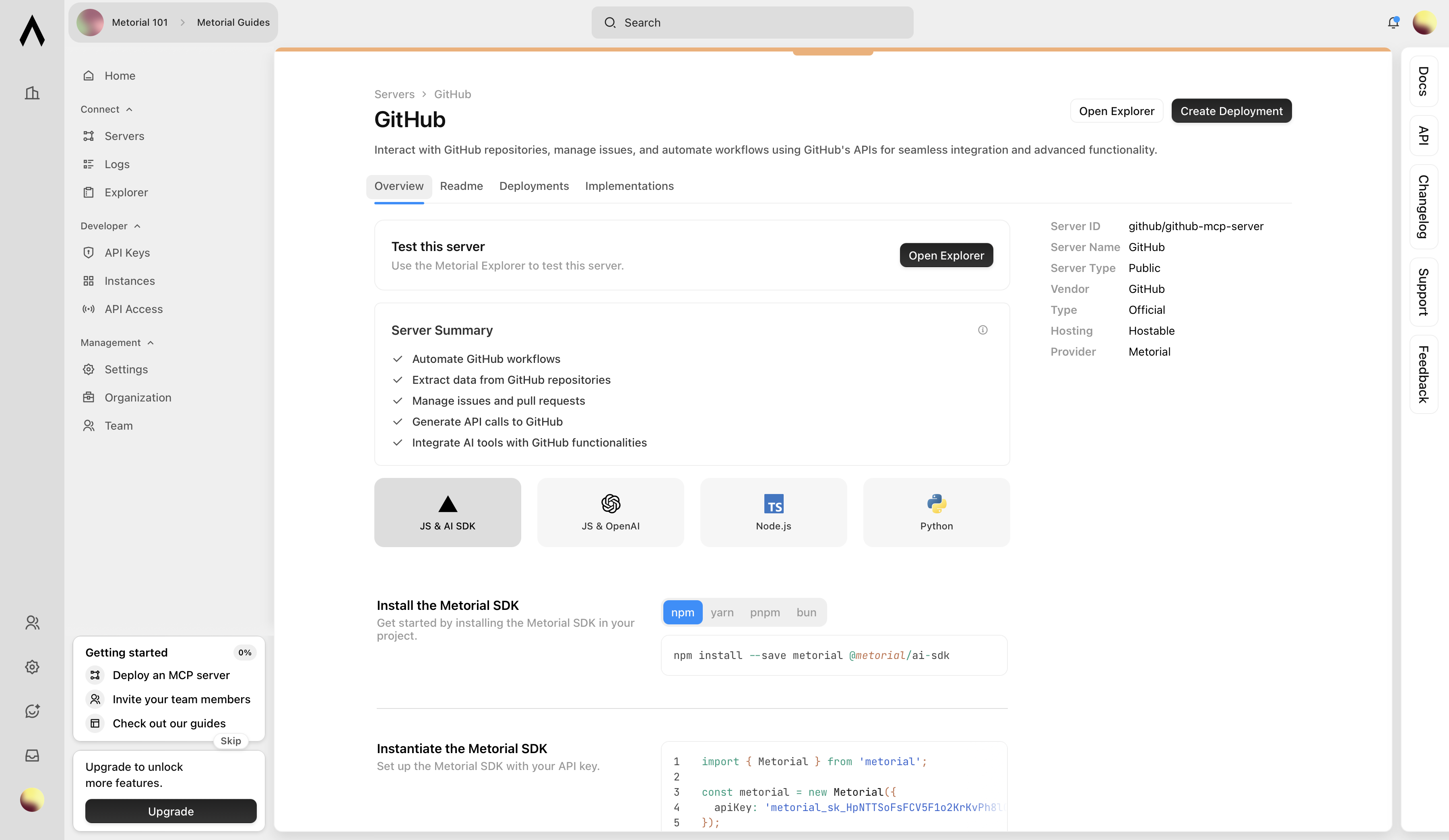This screenshot has width=1449, height=840.
Task: Switch to the Deployments tab
Action: [x=534, y=186]
